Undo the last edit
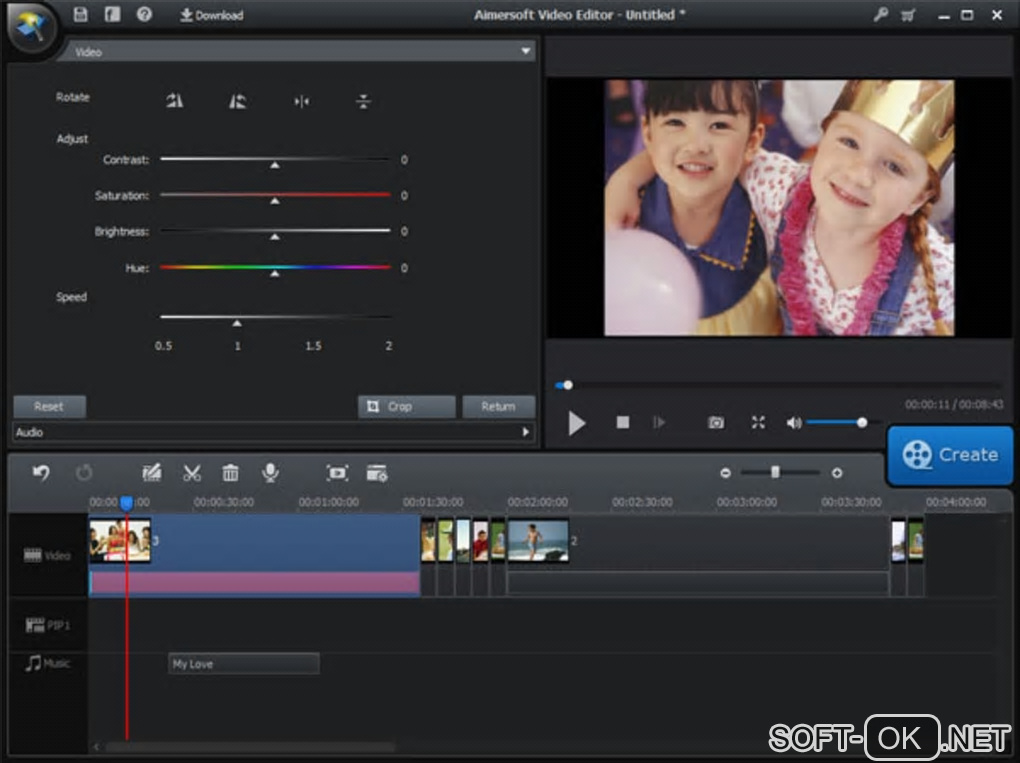Viewport: 1020px width, 763px height. pyautogui.click(x=41, y=473)
